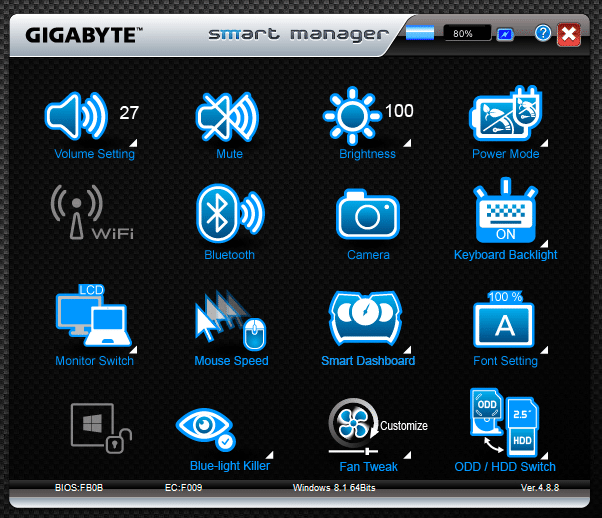The width and height of the screenshot is (602, 518).
Task: Toggle the Camera icon
Action: click(368, 214)
